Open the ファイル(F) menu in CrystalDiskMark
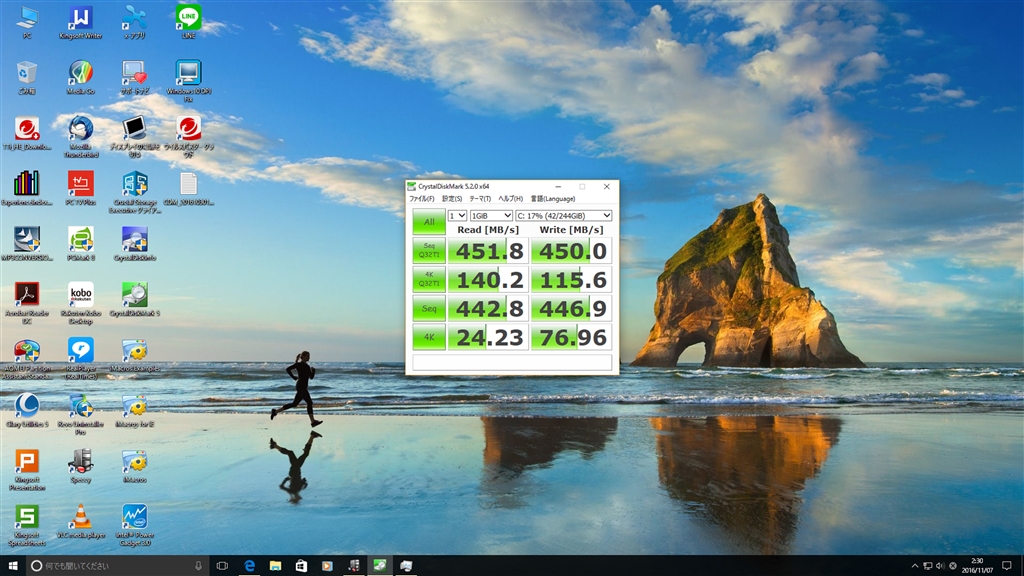Screen dimensions: 1024x576 click(421, 199)
